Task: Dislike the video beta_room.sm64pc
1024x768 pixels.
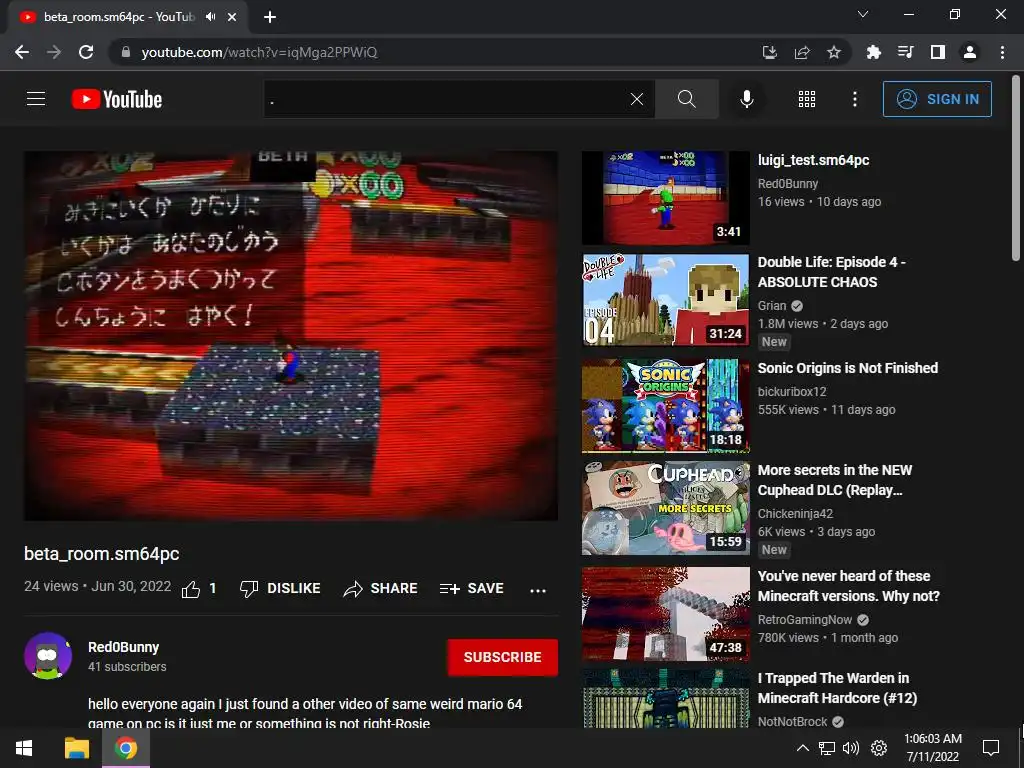Action: pyautogui.click(x=280, y=588)
